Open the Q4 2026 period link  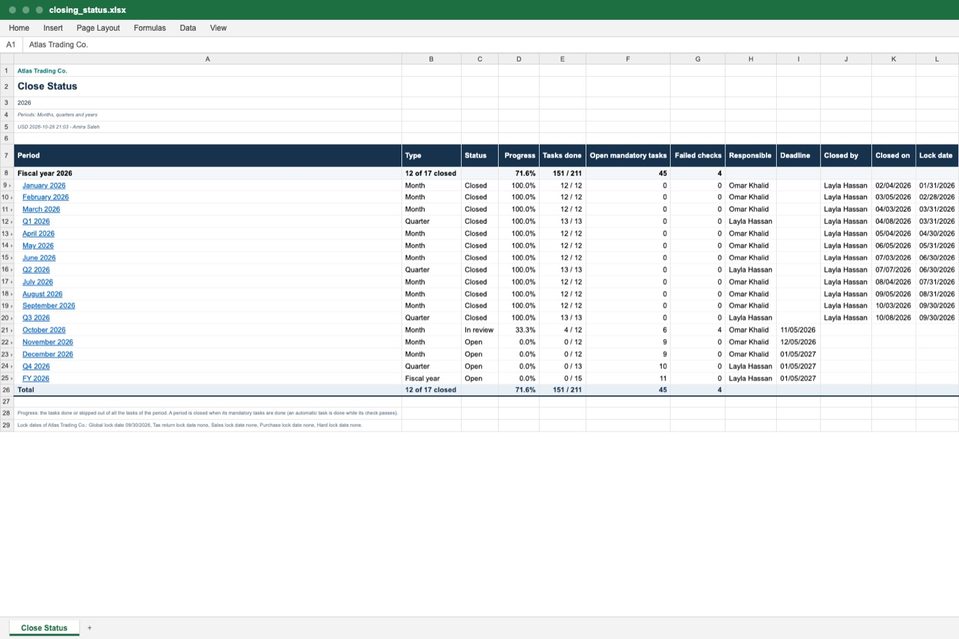tap(36, 366)
